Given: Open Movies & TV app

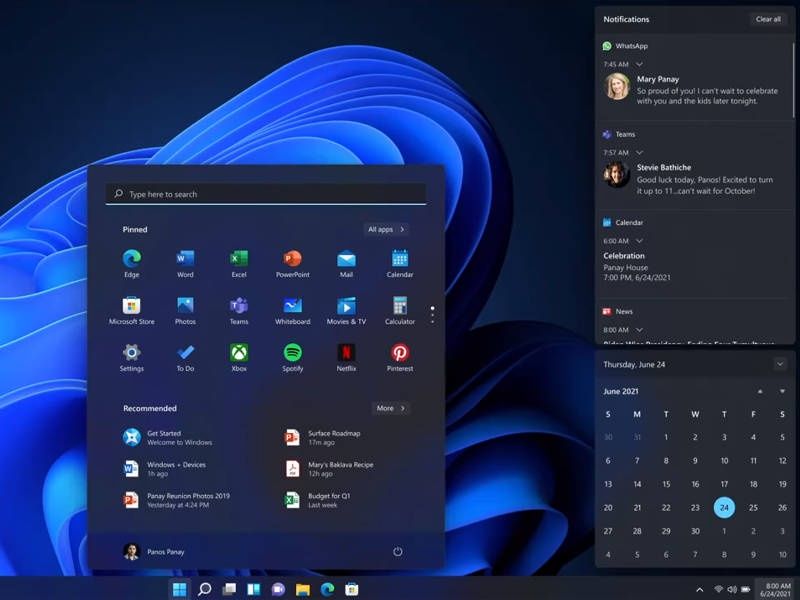Looking at the screenshot, I should point(346,310).
